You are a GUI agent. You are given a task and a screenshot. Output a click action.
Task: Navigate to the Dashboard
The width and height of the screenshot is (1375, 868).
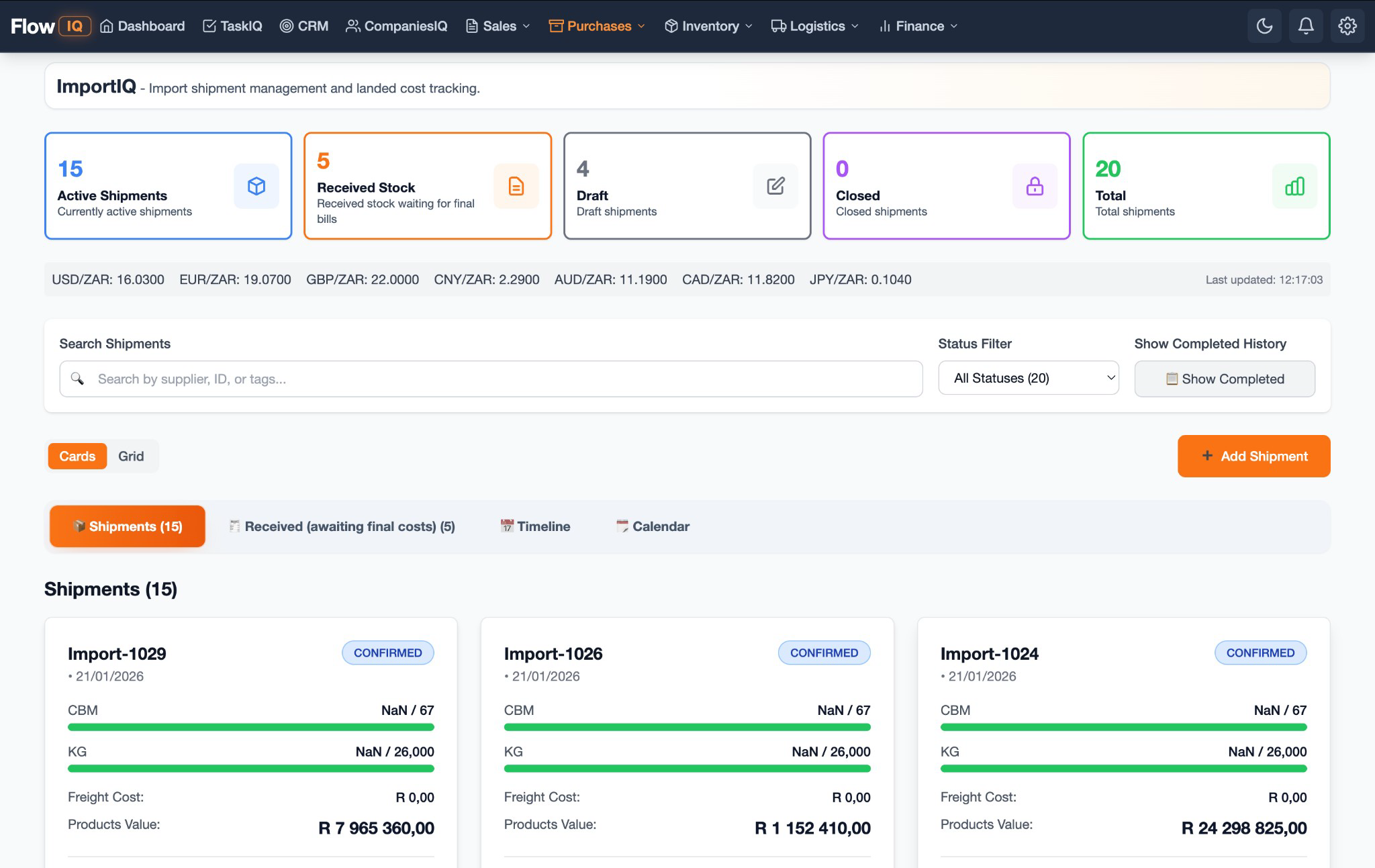point(142,26)
